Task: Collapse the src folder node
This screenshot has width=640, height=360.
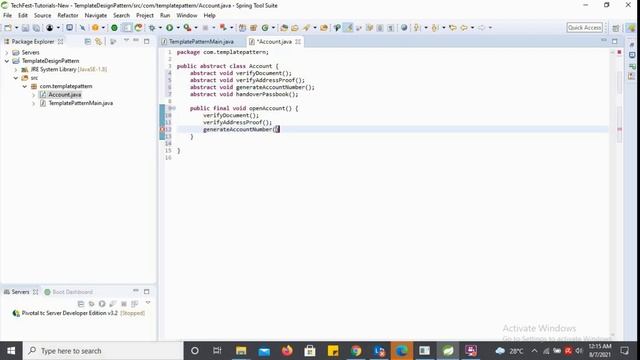Action: 16,78
